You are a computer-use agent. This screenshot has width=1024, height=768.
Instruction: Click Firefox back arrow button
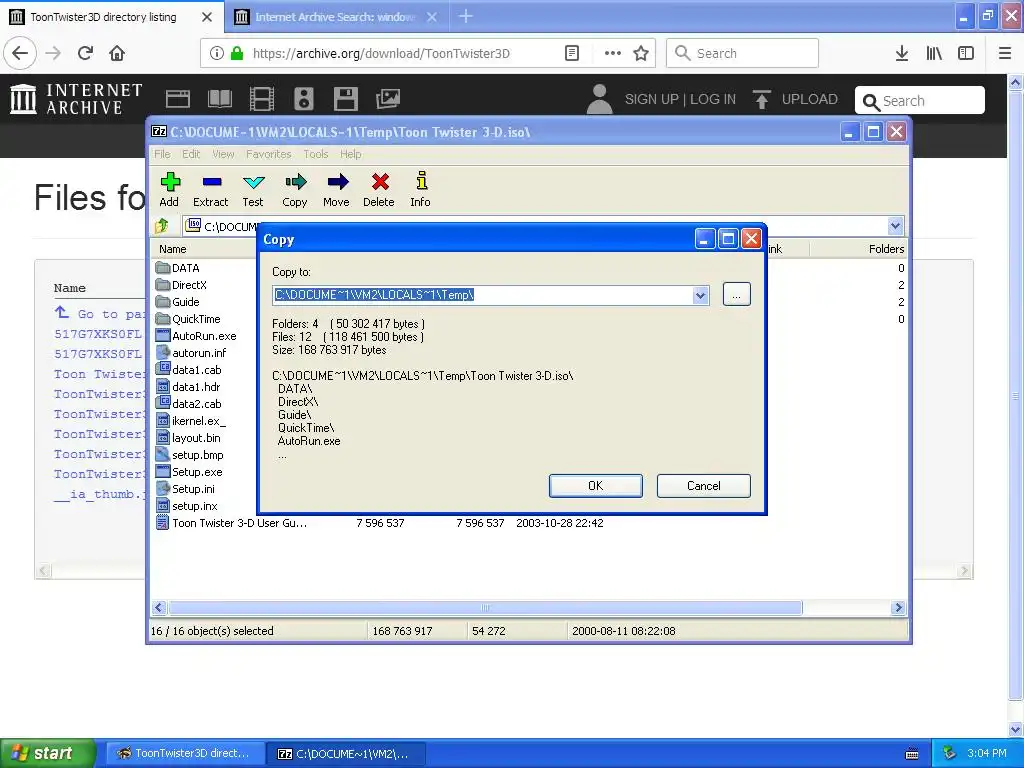pos(20,53)
